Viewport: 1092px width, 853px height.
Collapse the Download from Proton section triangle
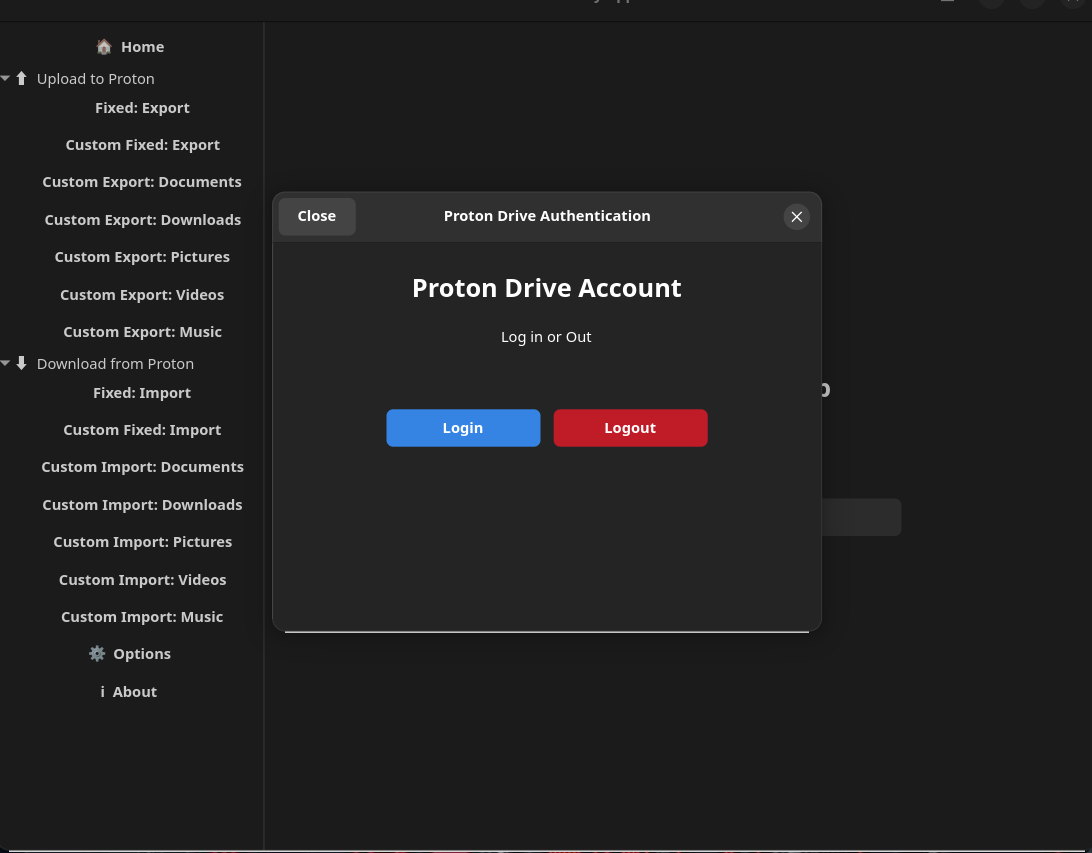[6, 363]
